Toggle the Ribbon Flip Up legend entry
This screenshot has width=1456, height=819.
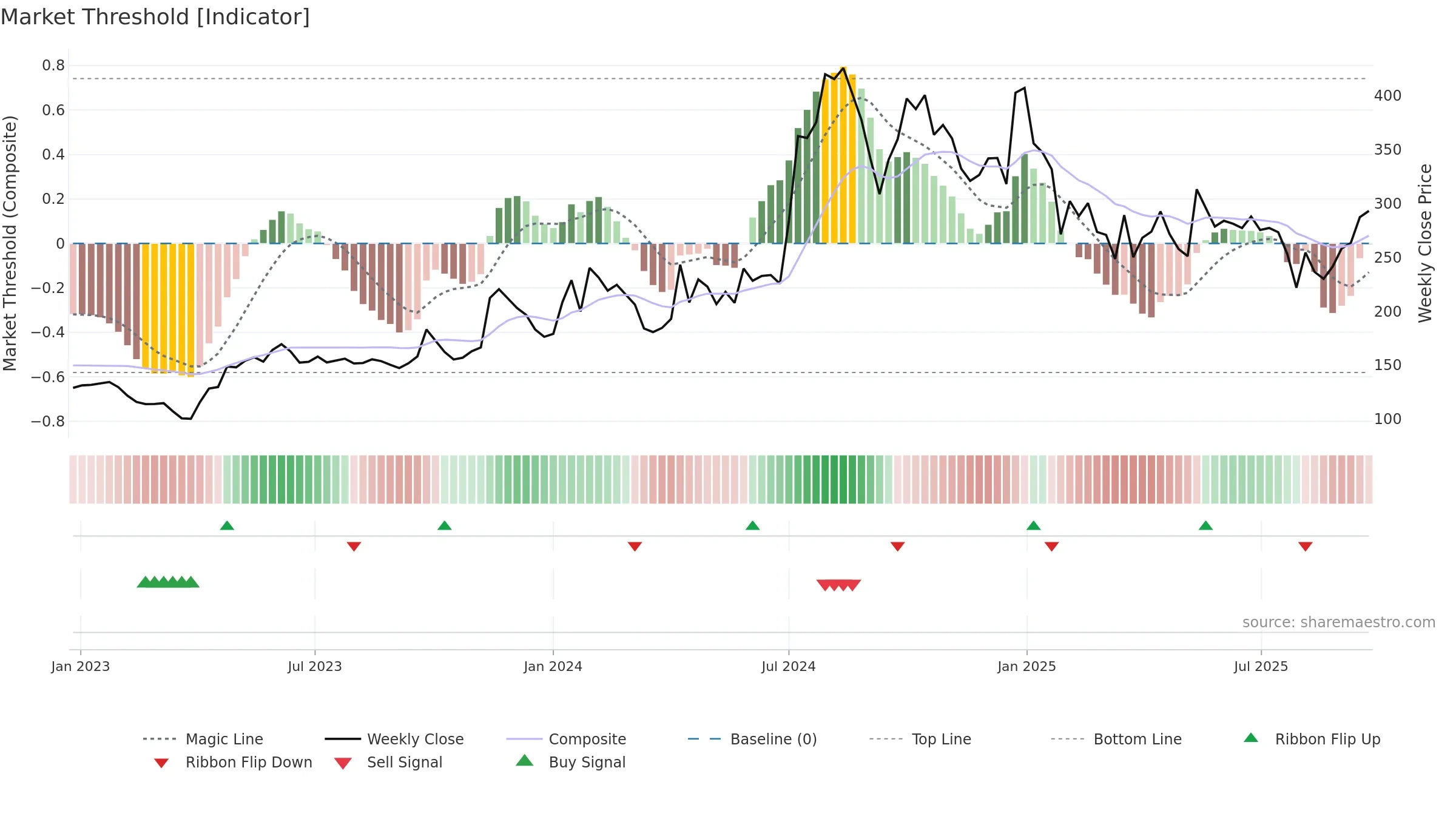click(x=1312, y=739)
